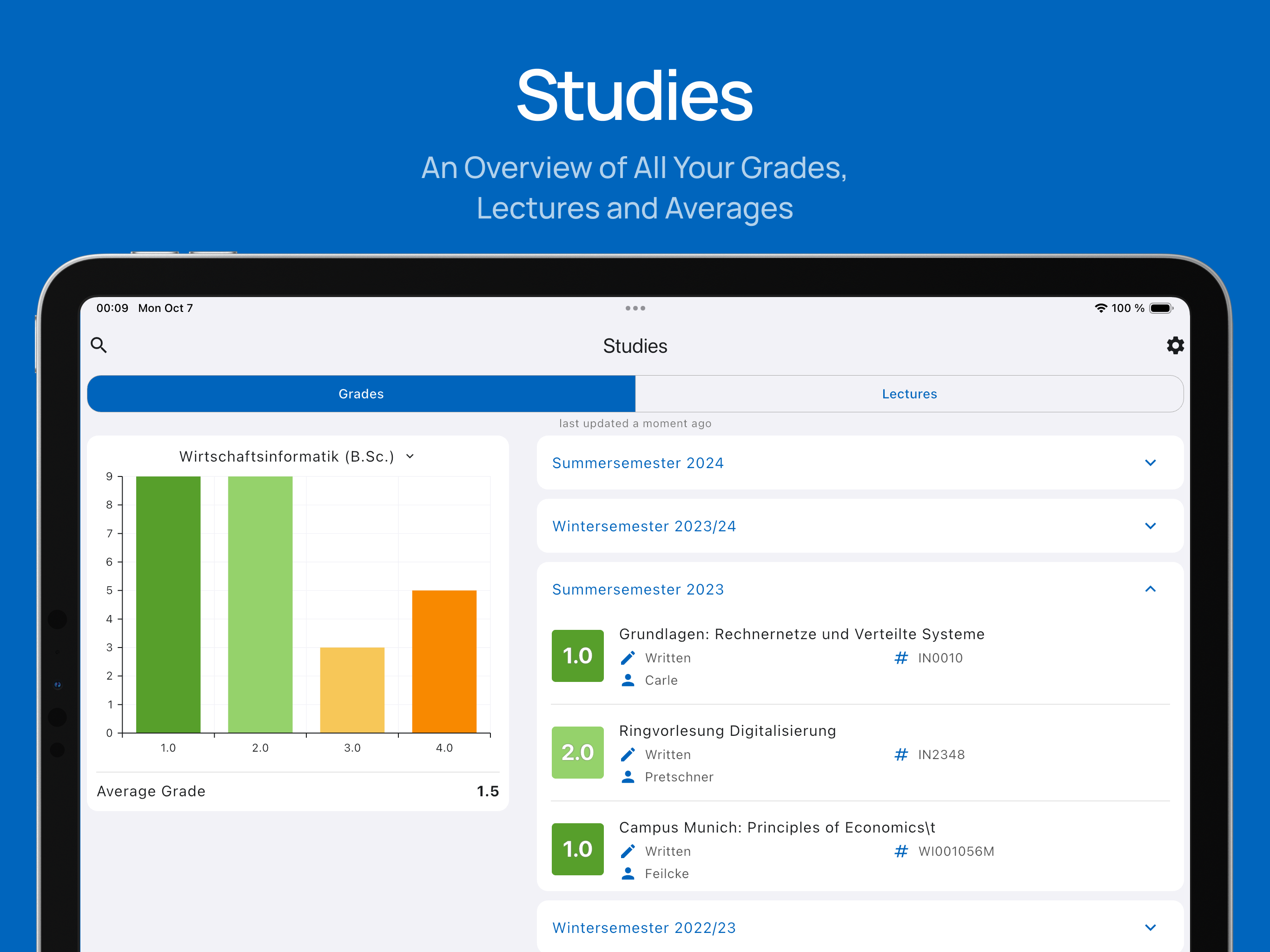
Task: Click the dark green 1.0 chart bar
Action: (x=168, y=604)
